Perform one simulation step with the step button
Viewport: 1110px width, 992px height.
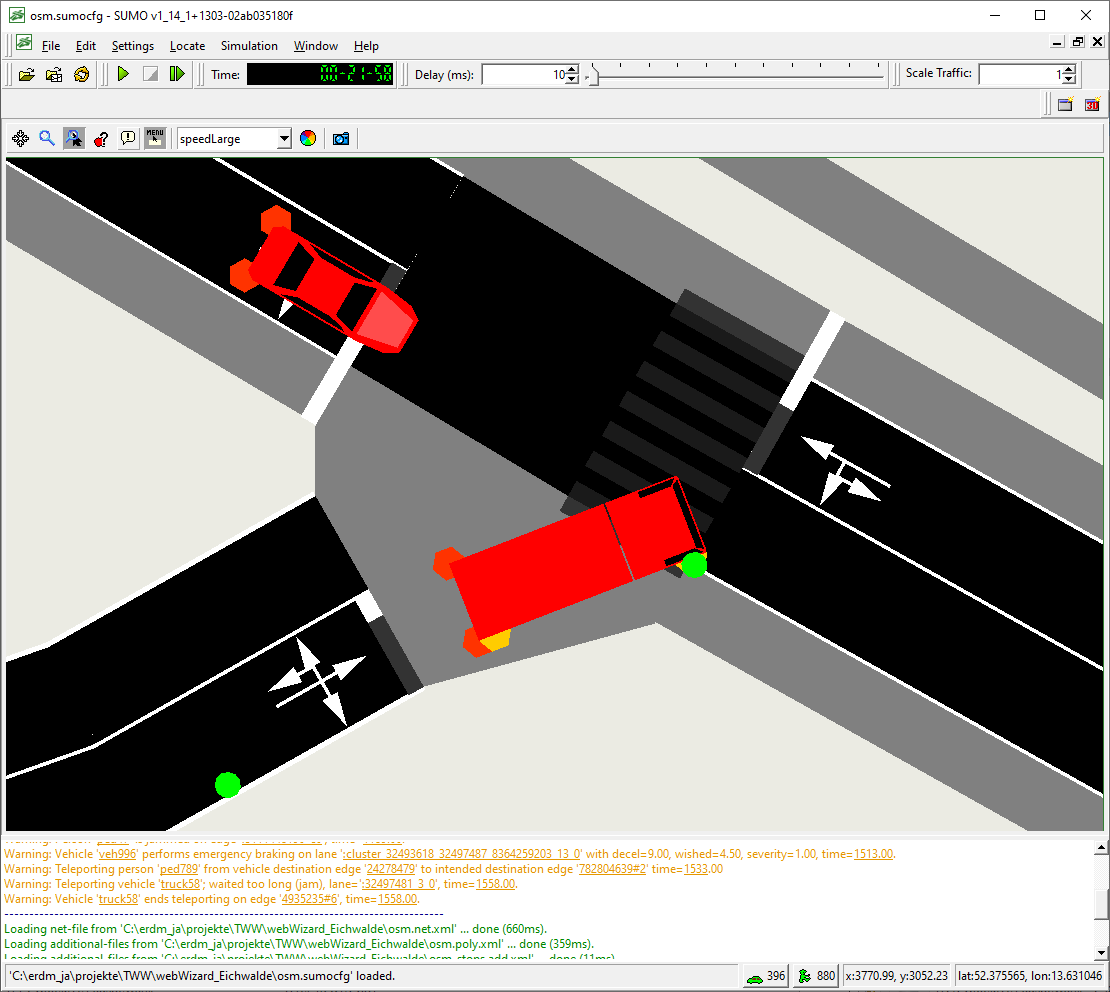pyautogui.click(x=177, y=74)
